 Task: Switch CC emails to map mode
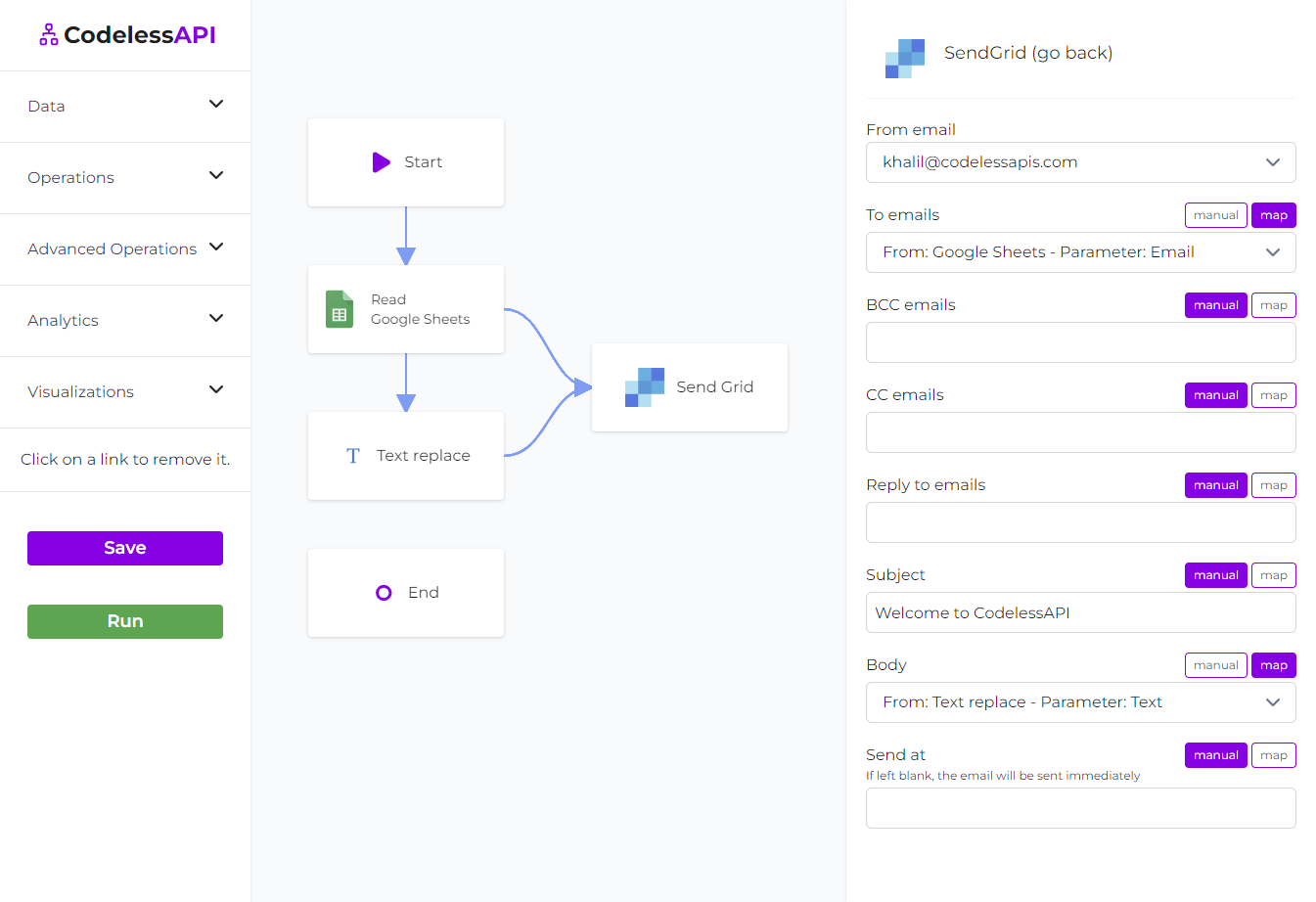[1274, 395]
